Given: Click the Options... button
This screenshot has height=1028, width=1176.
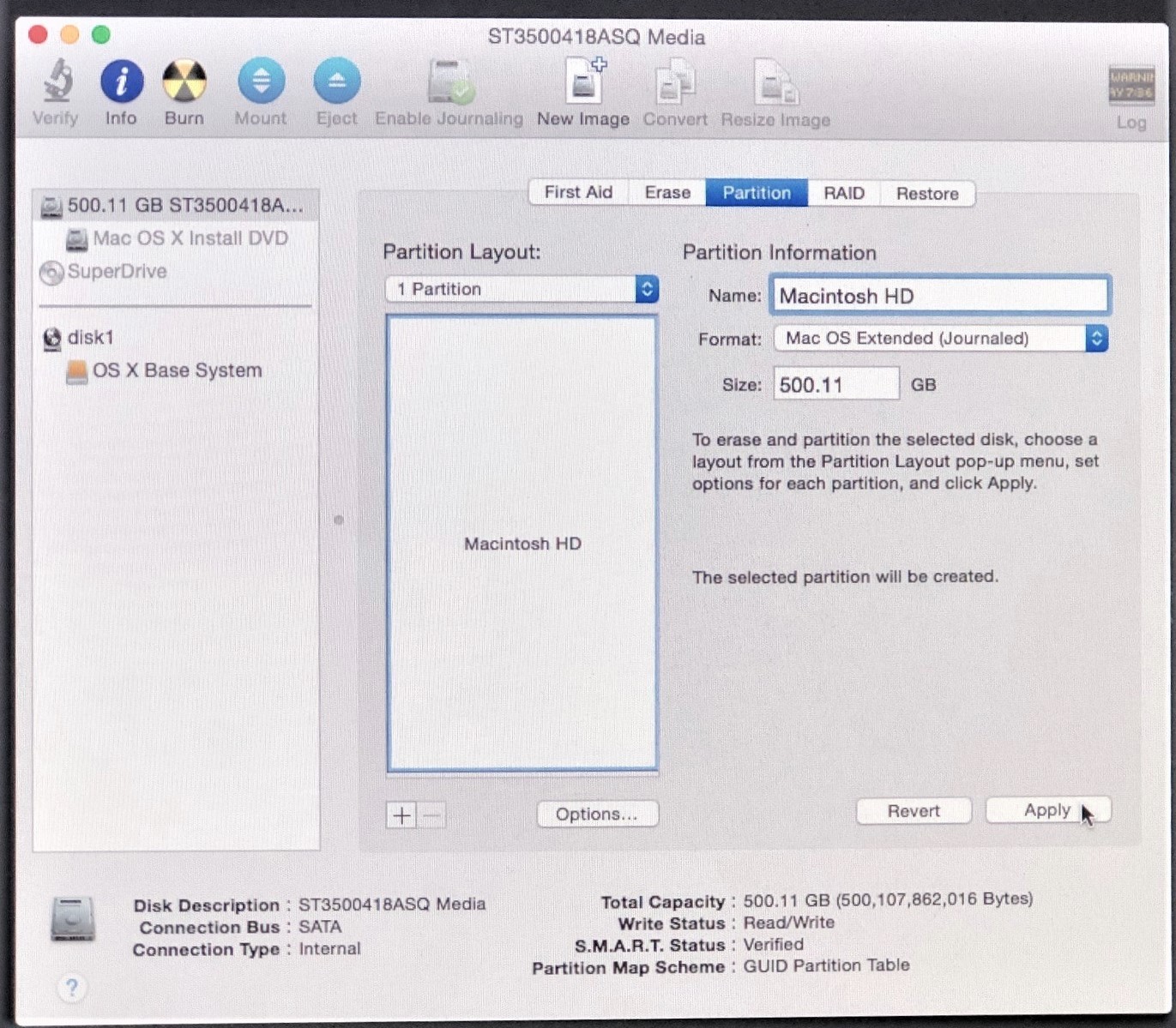Looking at the screenshot, I should [x=597, y=814].
